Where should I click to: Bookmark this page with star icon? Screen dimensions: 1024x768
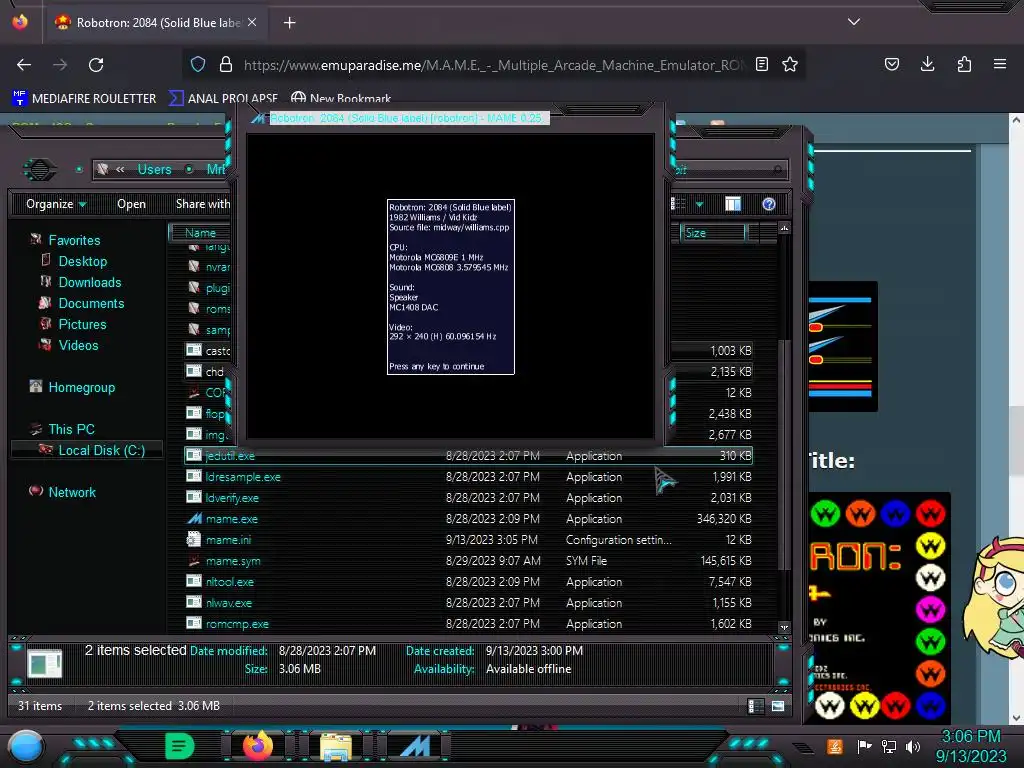coord(790,64)
